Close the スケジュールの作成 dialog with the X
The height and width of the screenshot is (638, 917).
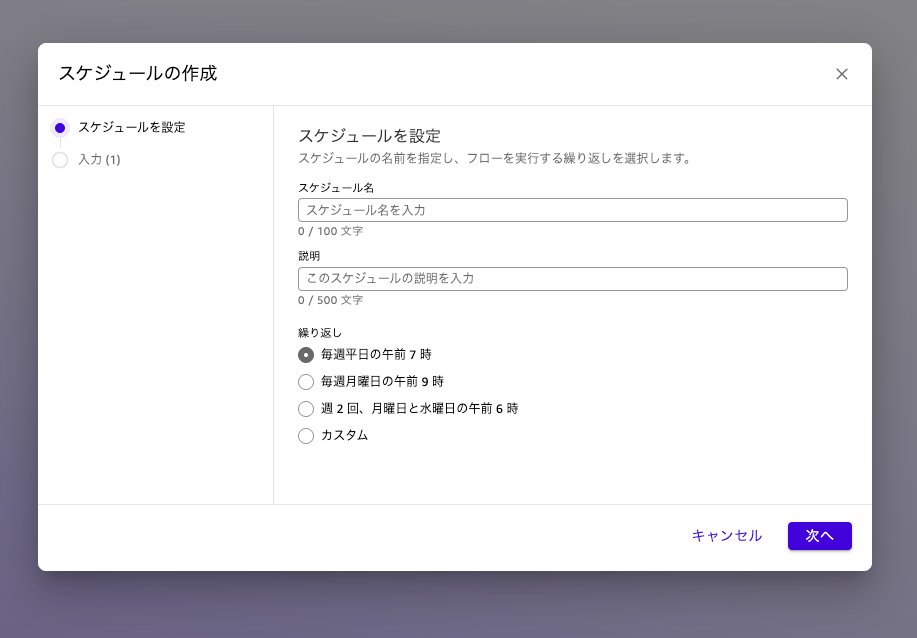841,74
